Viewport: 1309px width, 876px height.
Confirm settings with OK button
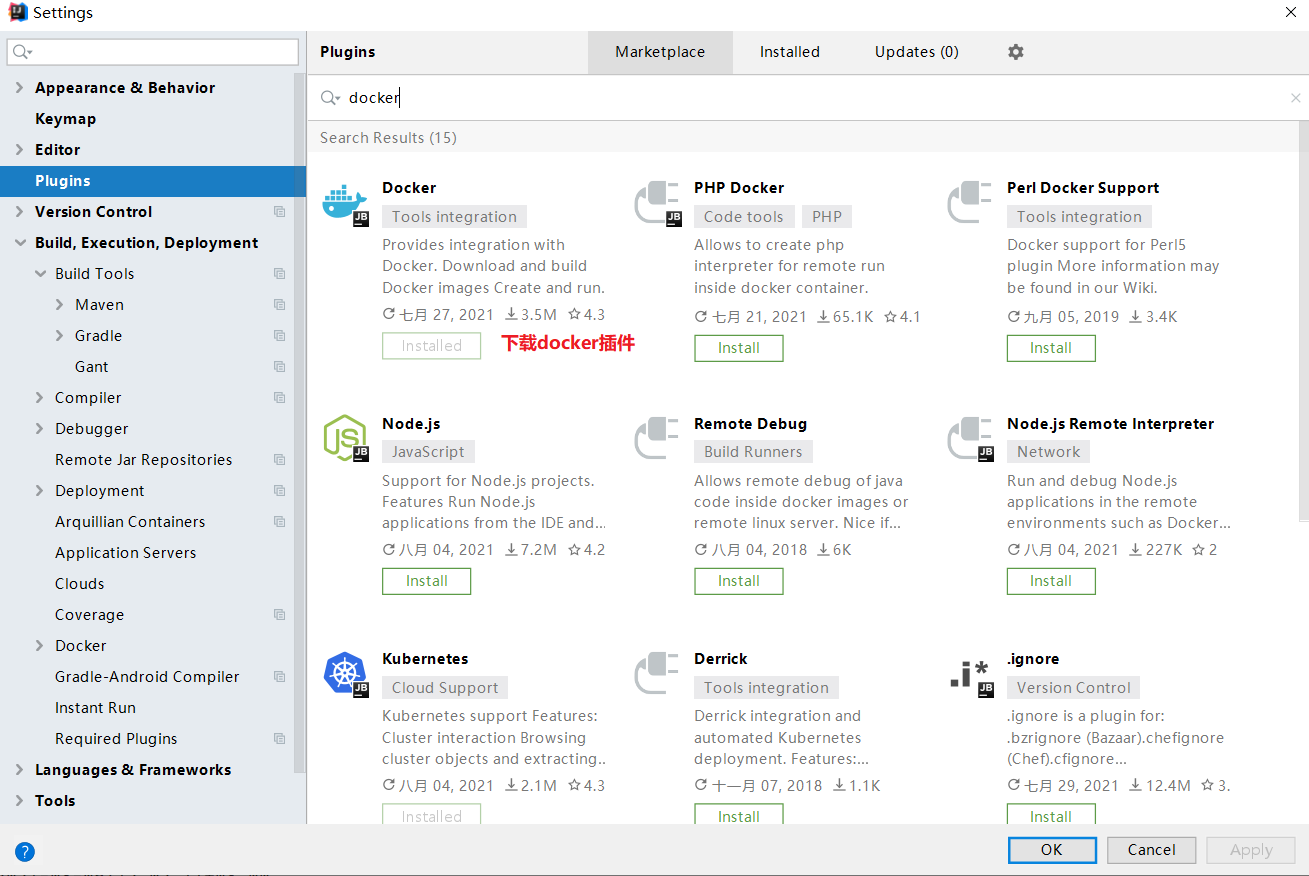point(1052,850)
